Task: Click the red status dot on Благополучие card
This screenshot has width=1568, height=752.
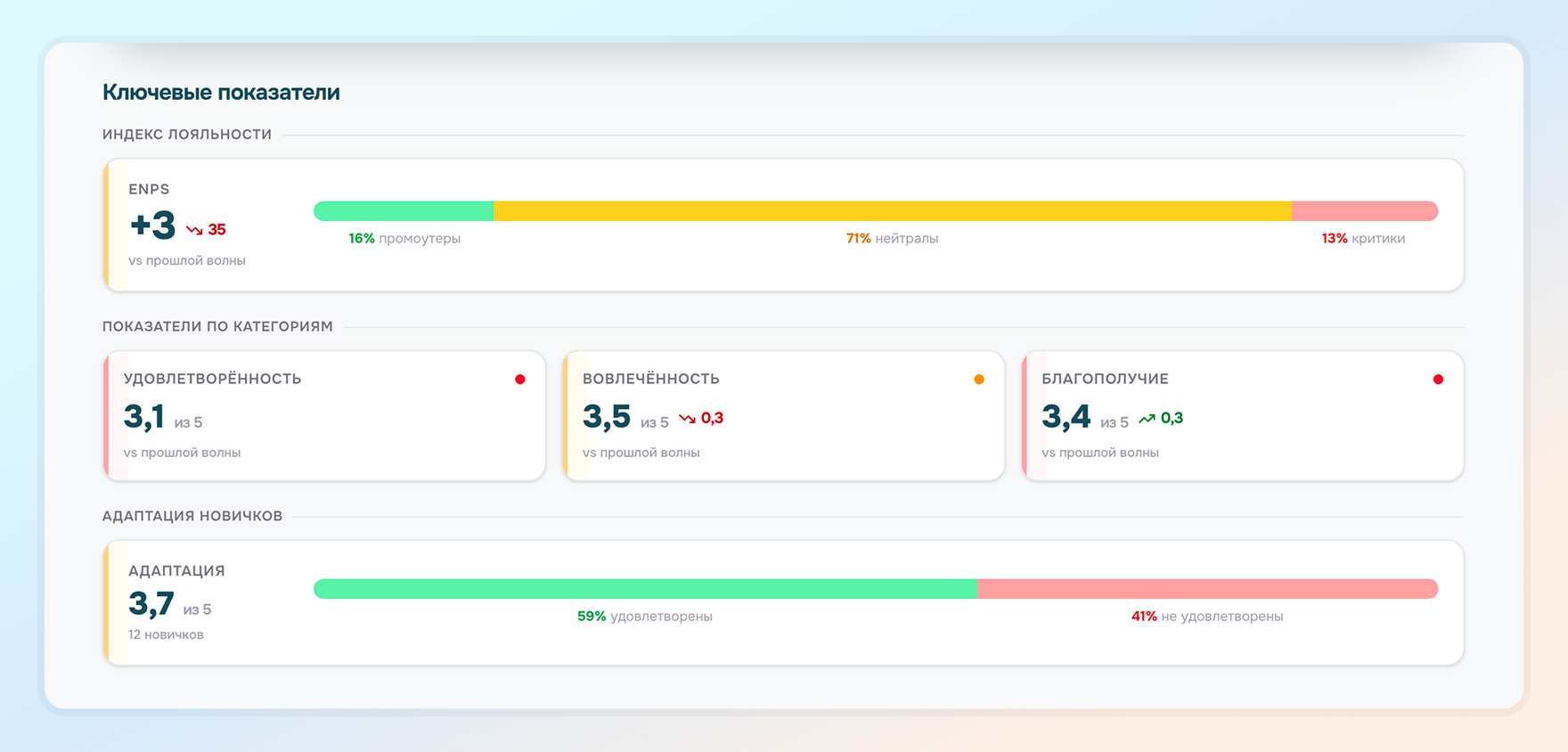Action: coord(1438,380)
